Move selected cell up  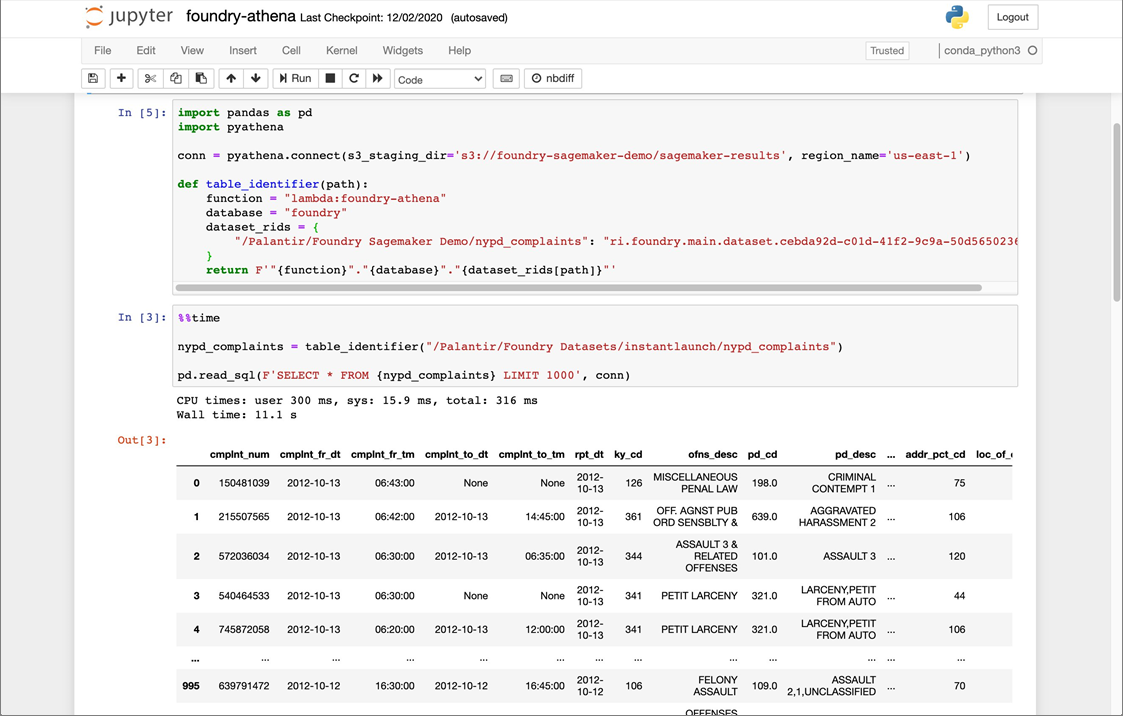pyautogui.click(x=231, y=78)
